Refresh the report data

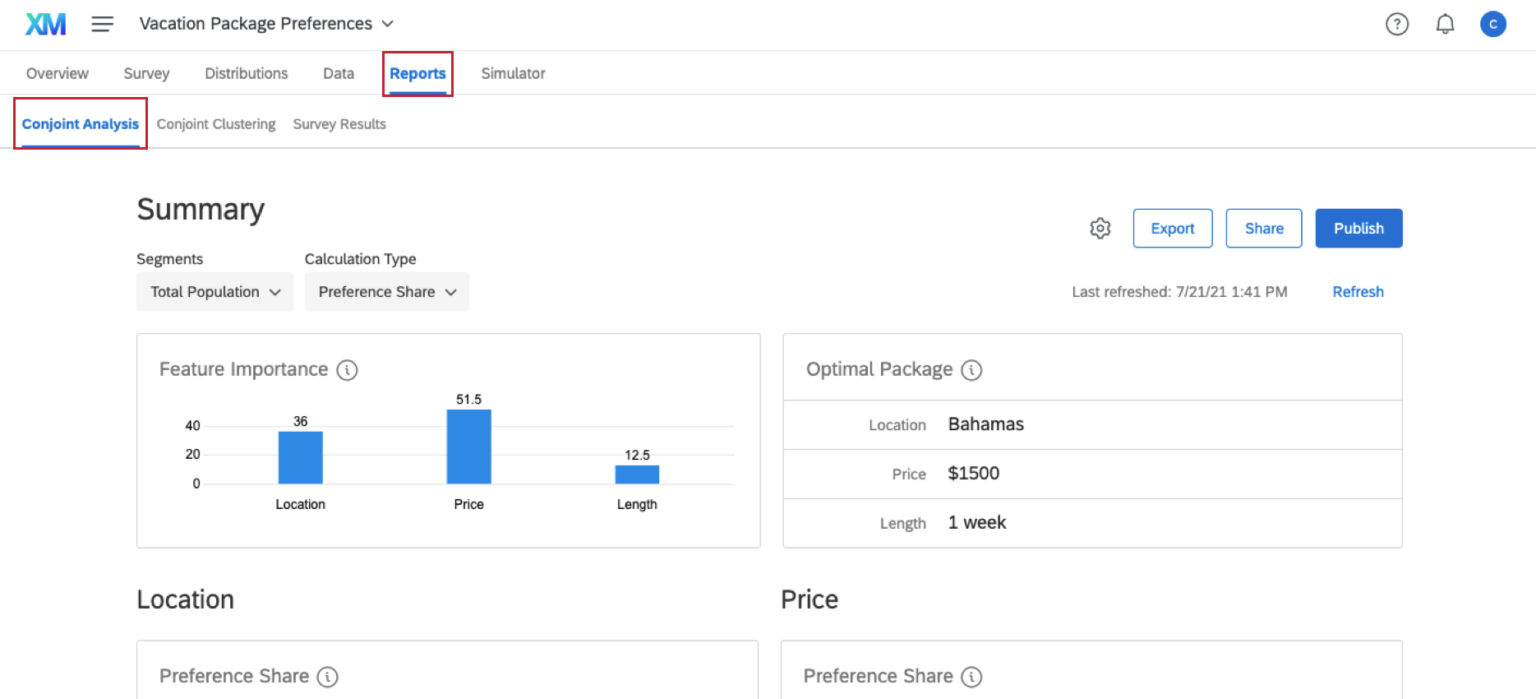tap(1357, 291)
